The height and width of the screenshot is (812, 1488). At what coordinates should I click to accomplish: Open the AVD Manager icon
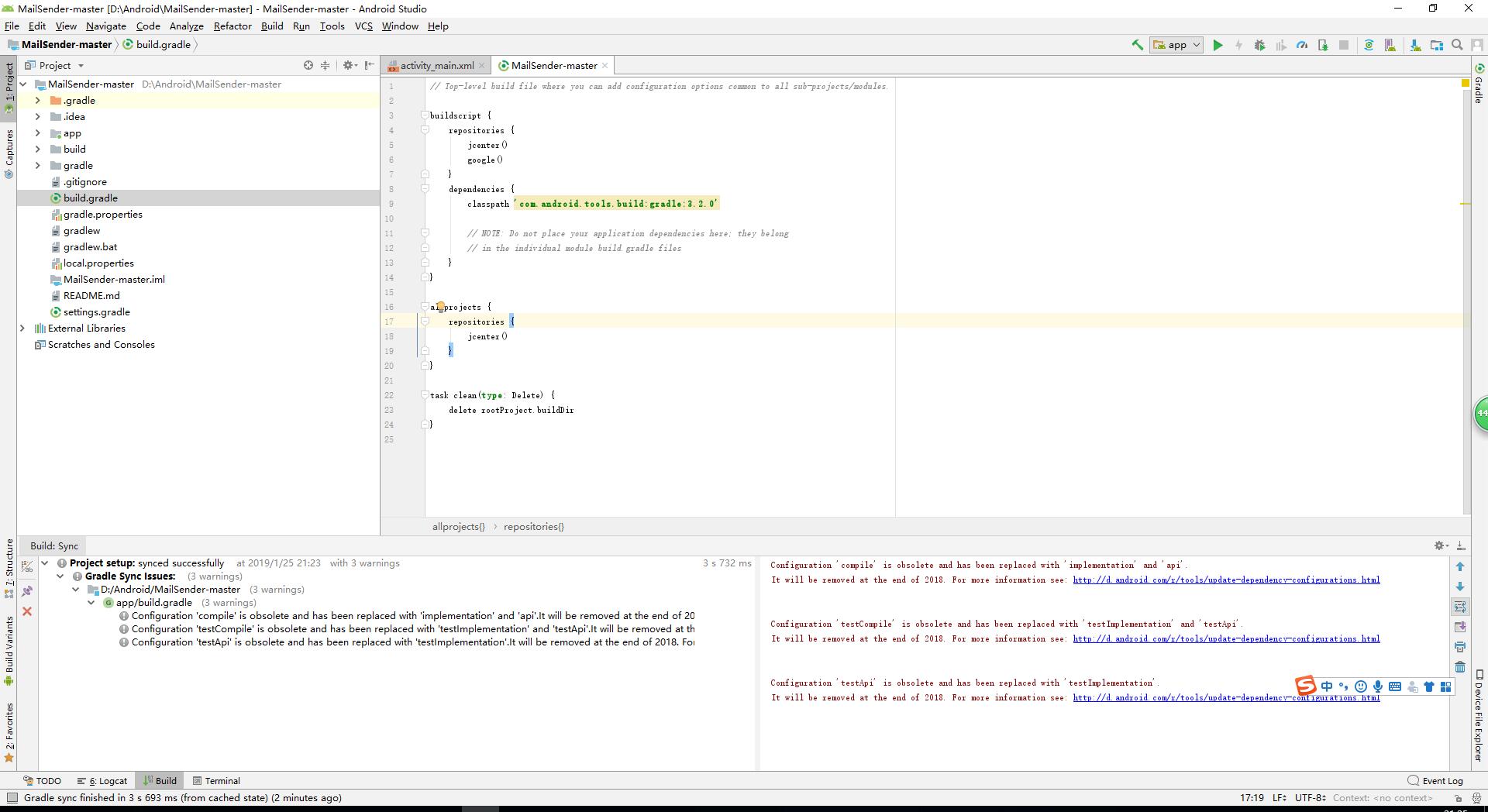[1390, 45]
